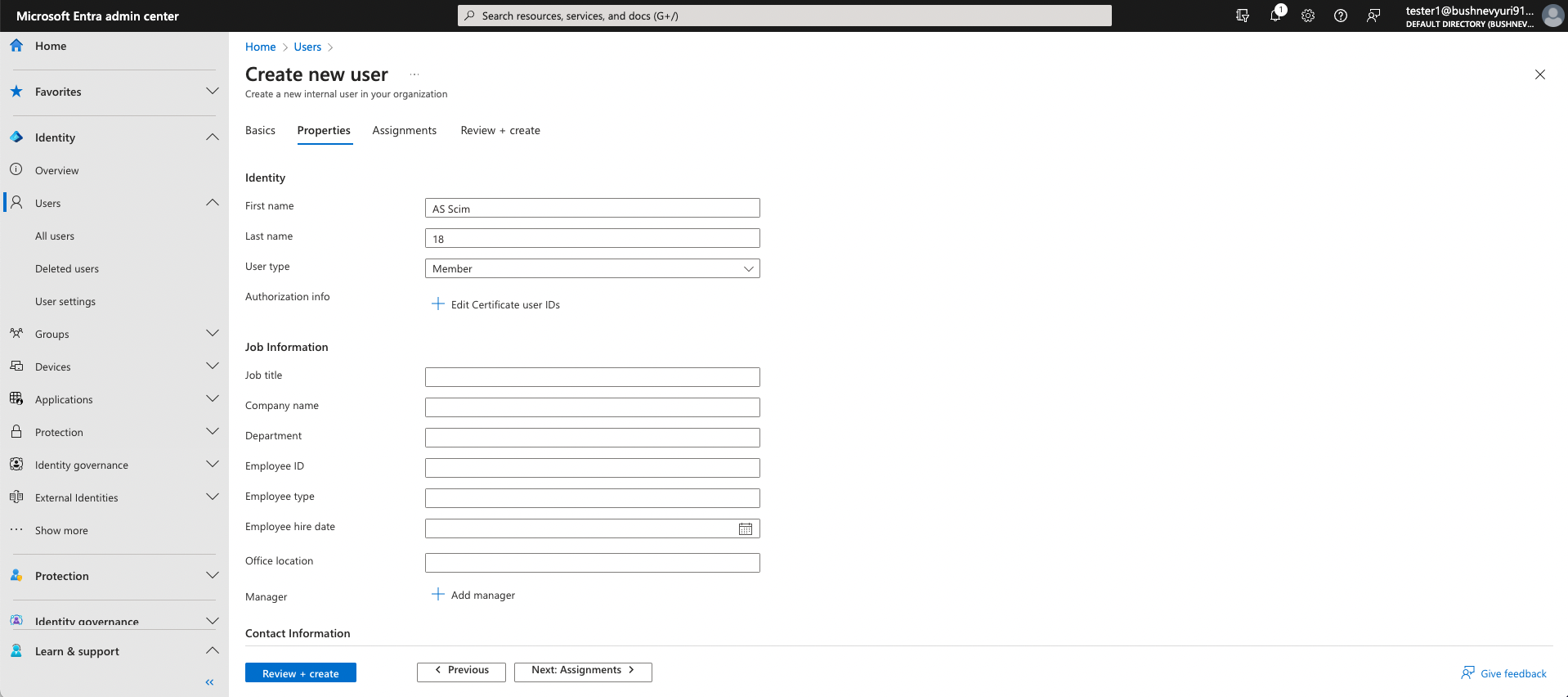Click the Protection lock icon

[x=16, y=432]
